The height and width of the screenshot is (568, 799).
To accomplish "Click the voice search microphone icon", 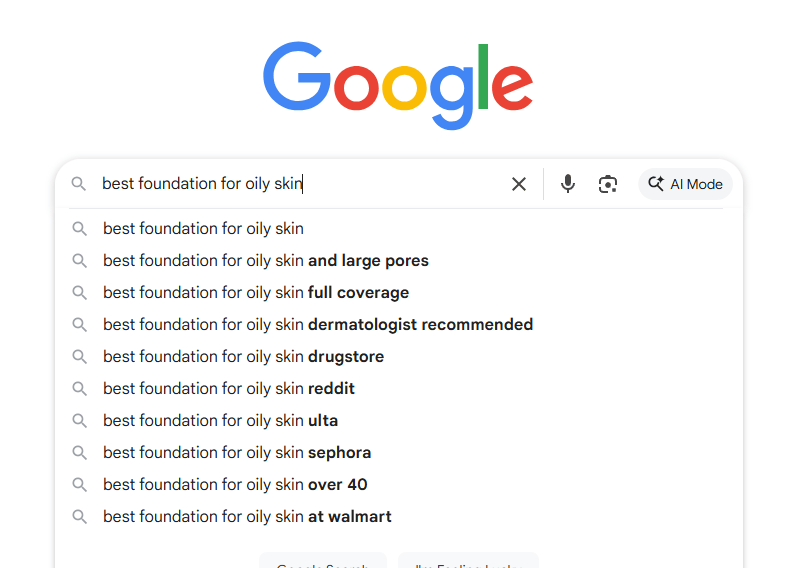I will click(x=568, y=184).
